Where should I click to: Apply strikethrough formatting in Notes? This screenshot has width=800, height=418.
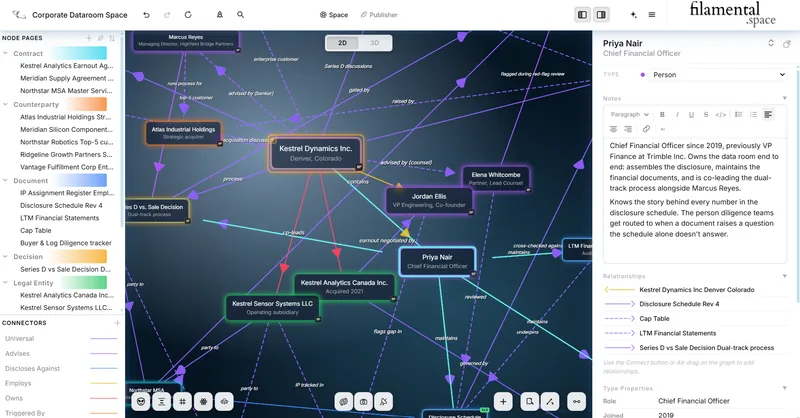pos(706,114)
